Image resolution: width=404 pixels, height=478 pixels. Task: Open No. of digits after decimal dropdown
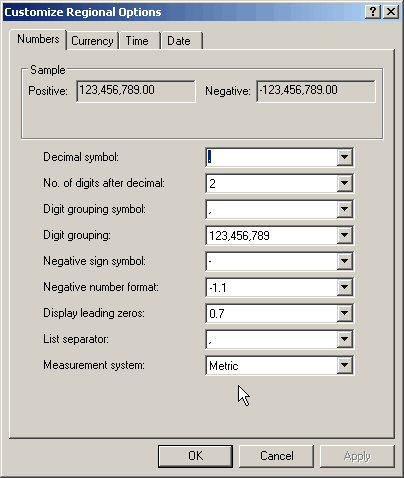coord(344,183)
